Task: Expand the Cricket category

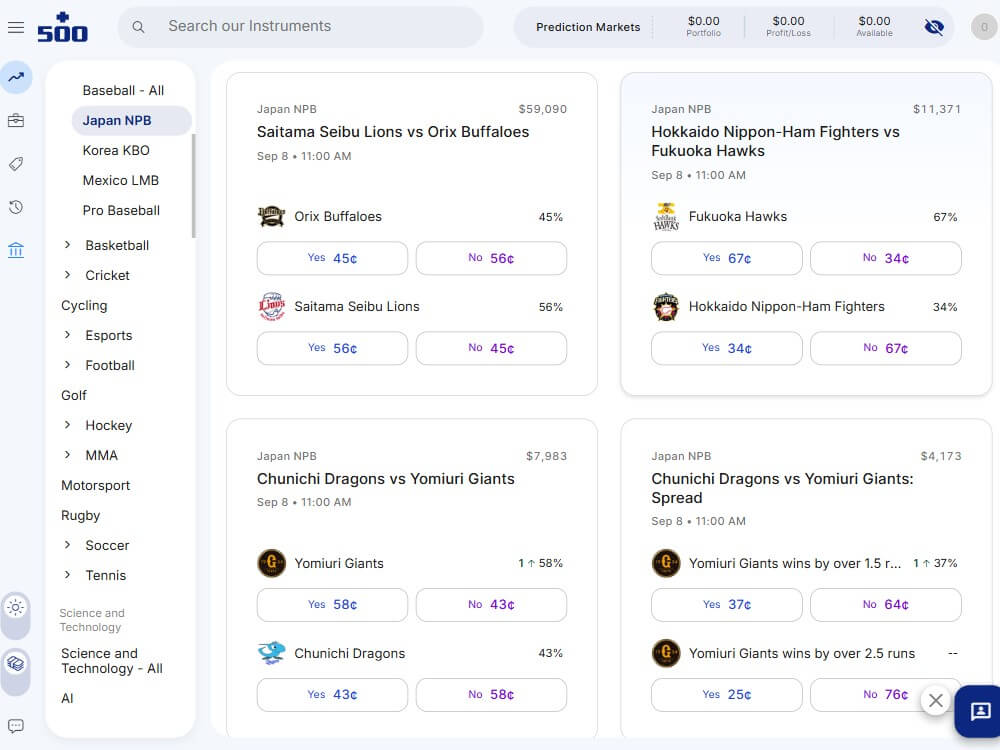Action: point(68,275)
